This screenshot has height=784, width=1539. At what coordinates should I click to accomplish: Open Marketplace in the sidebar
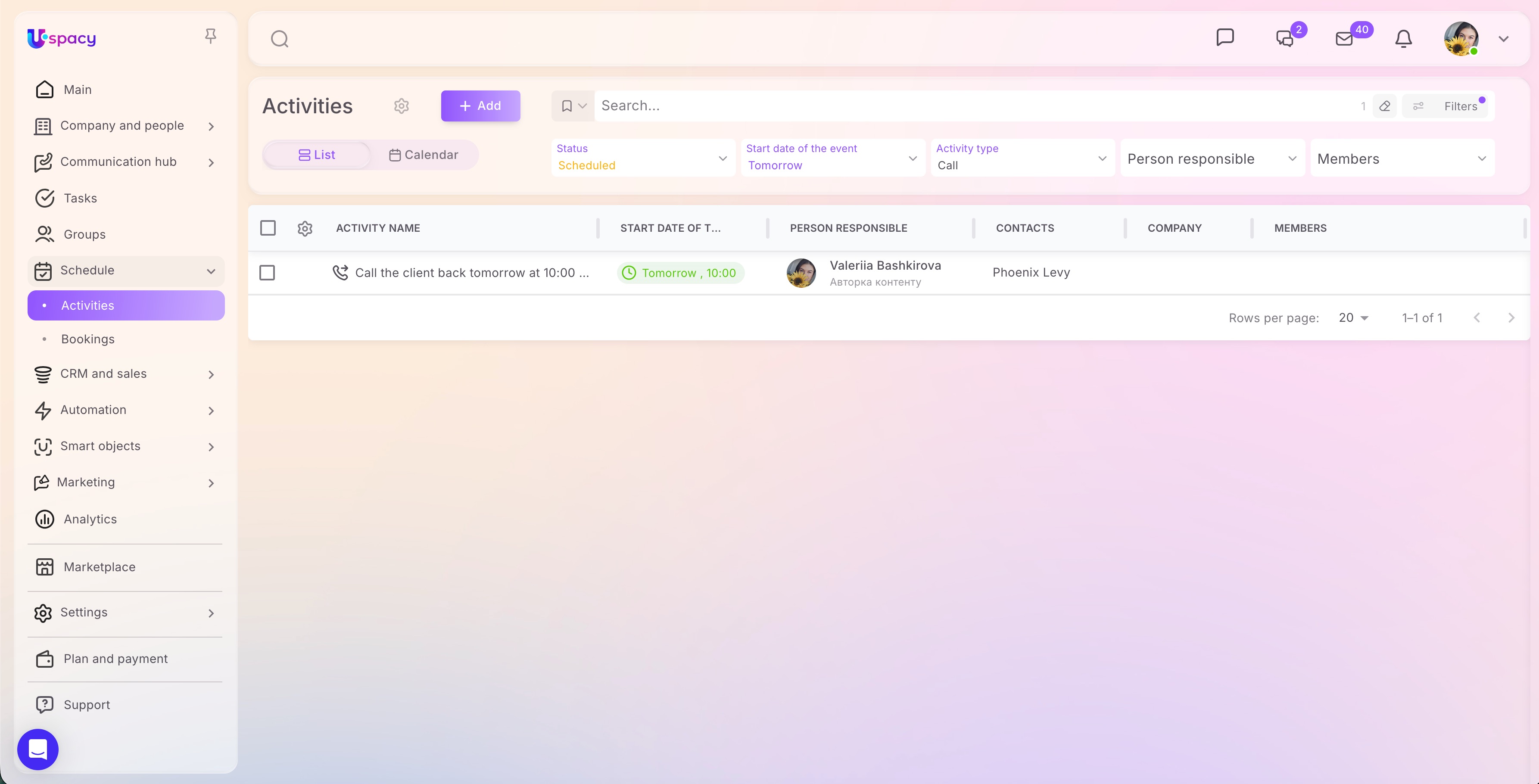click(x=126, y=566)
